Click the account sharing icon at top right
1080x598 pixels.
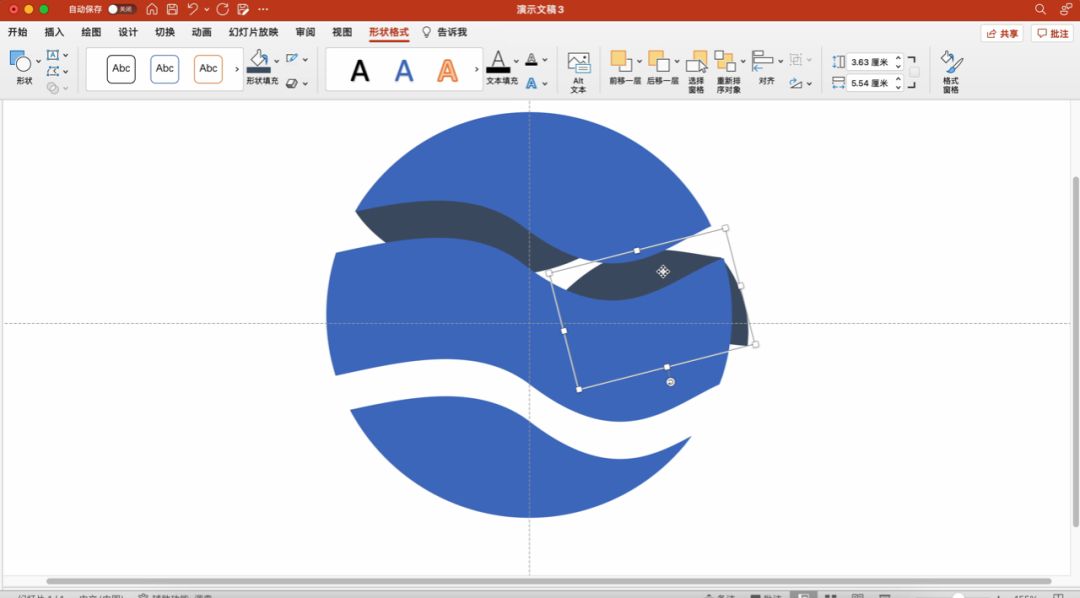click(1066, 9)
